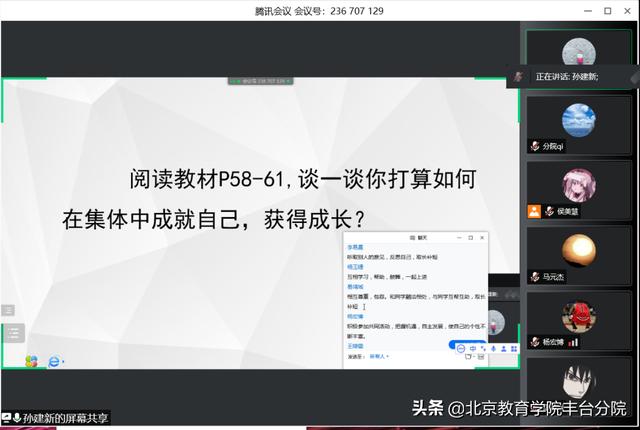The height and width of the screenshot is (430, 640).
Task: Click slide text "在集体中成就自己，获得成长?"
Action: pos(213,219)
